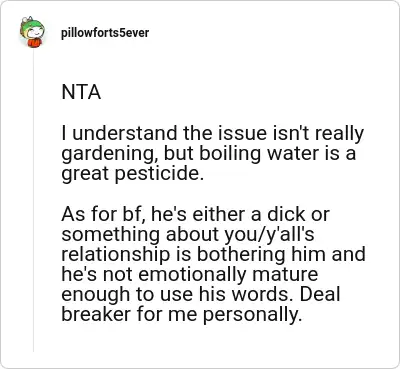Collapse the comment thread line
Viewport: 400px width, 369px height.
[33, 200]
